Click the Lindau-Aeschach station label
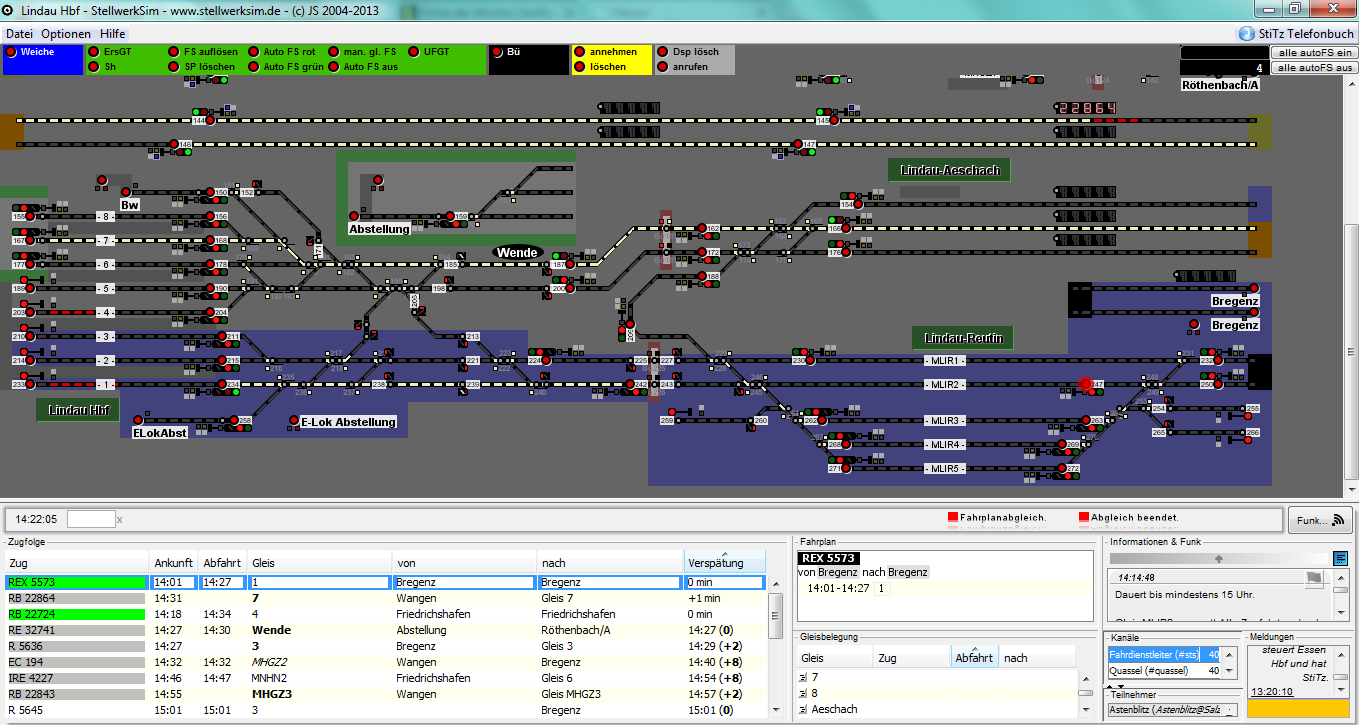 (949, 170)
